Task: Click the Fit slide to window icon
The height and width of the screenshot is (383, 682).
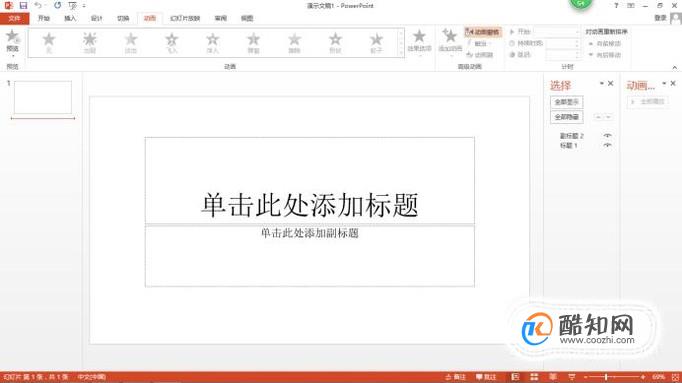Action: [x=675, y=377]
